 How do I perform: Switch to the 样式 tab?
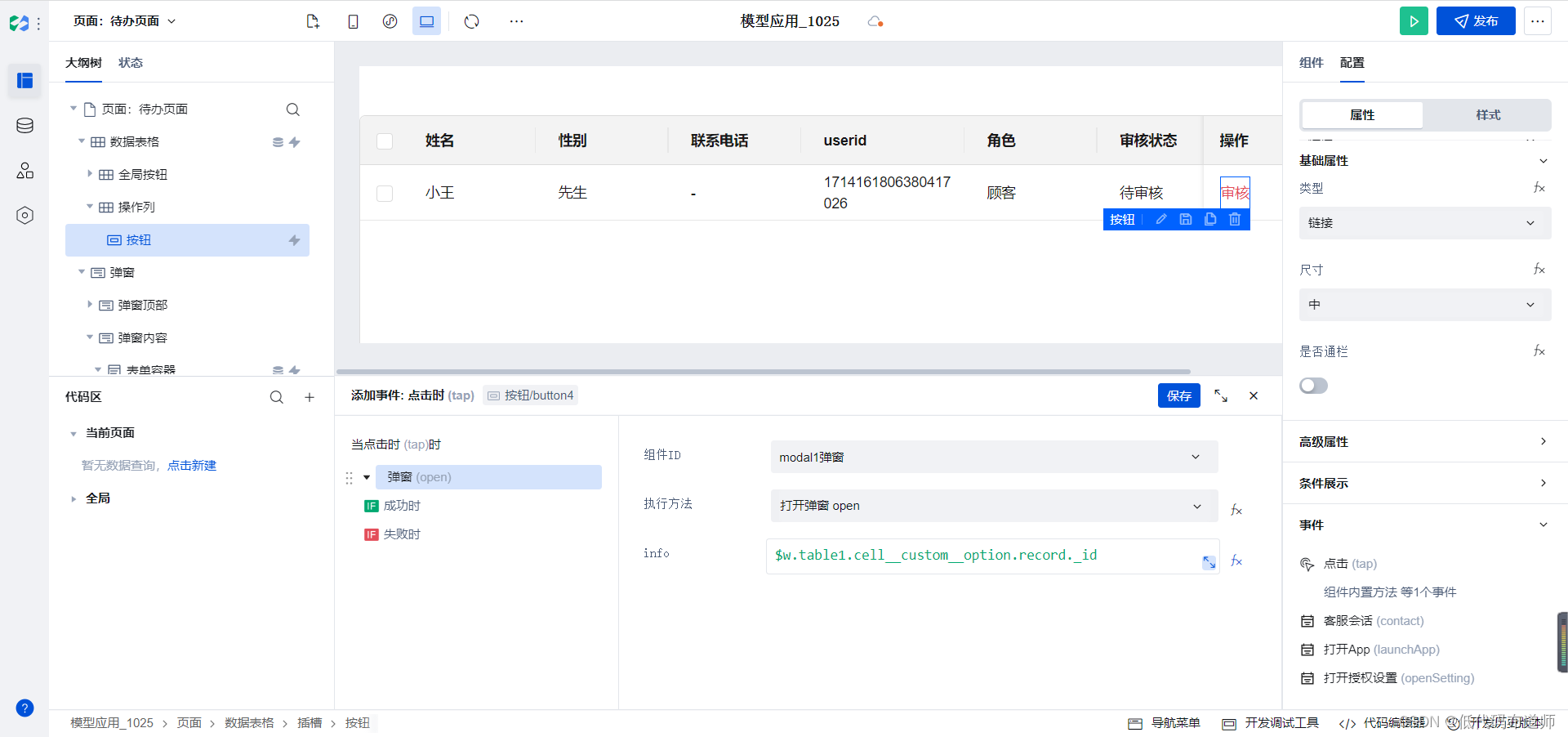[x=1488, y=115]
